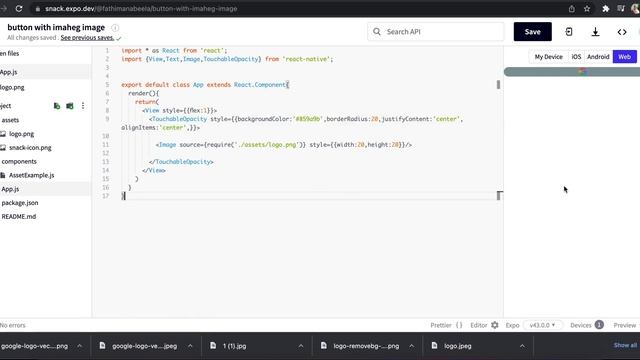Click the browser address bar
Viewport: 640px width, 360px height.
298,9
